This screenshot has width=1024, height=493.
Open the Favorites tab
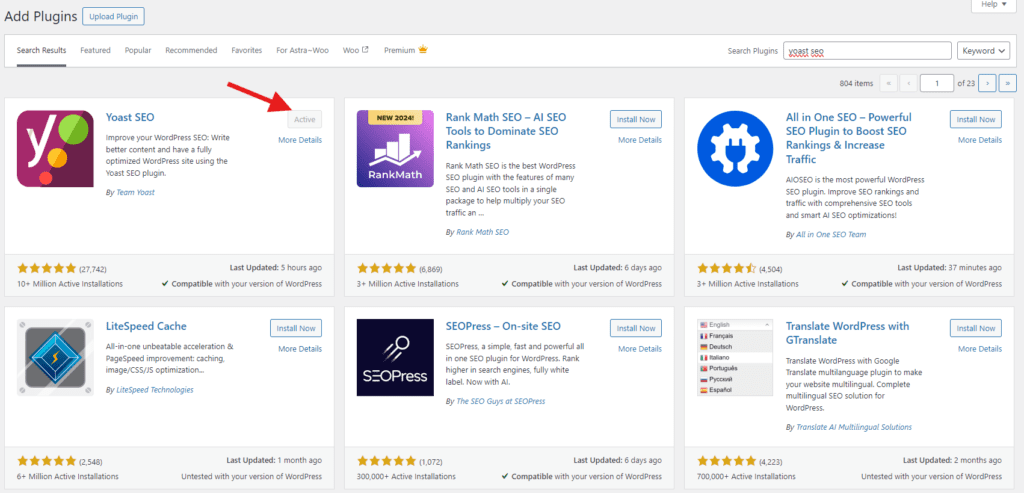coord(247,50)
